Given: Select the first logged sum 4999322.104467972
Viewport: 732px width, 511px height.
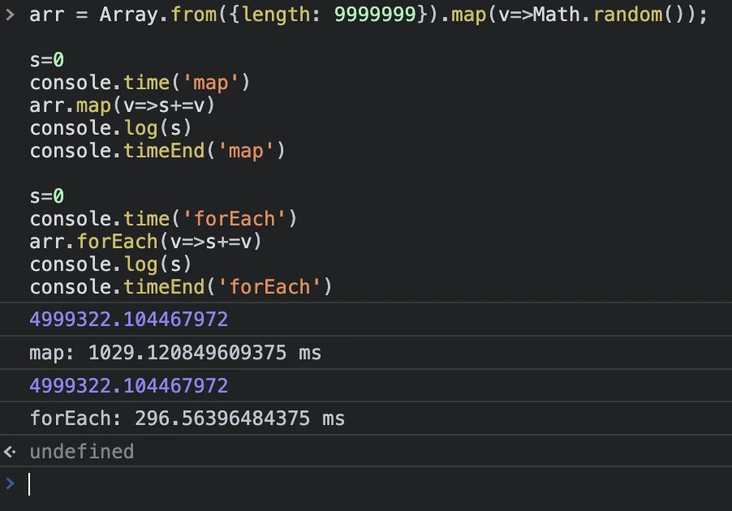Looking at the screenshot, I should click(x=129, y=320).
